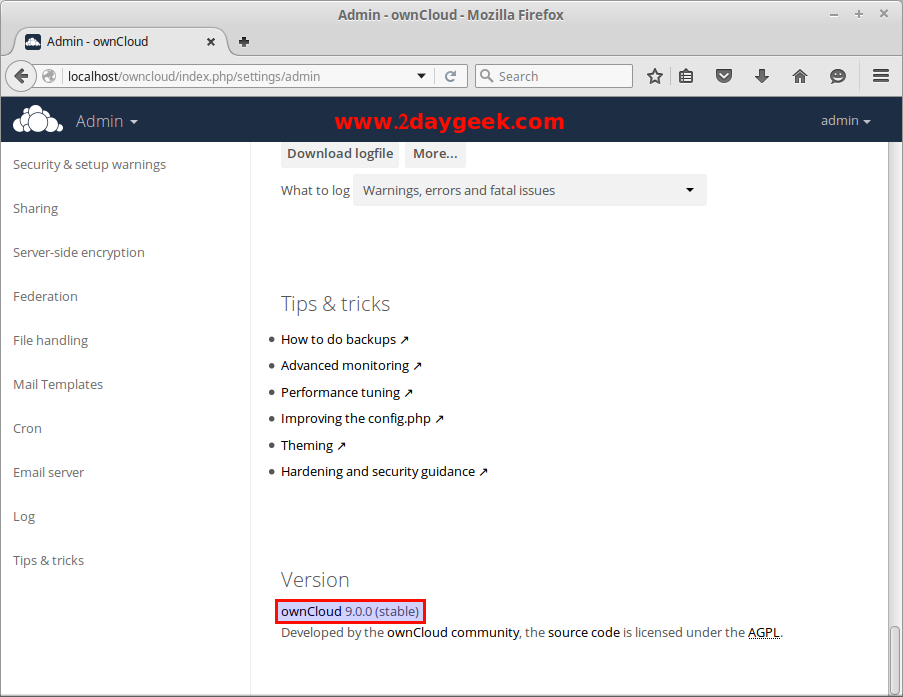
Task: Open the What to log dropdown
Action: pos(529,190)
